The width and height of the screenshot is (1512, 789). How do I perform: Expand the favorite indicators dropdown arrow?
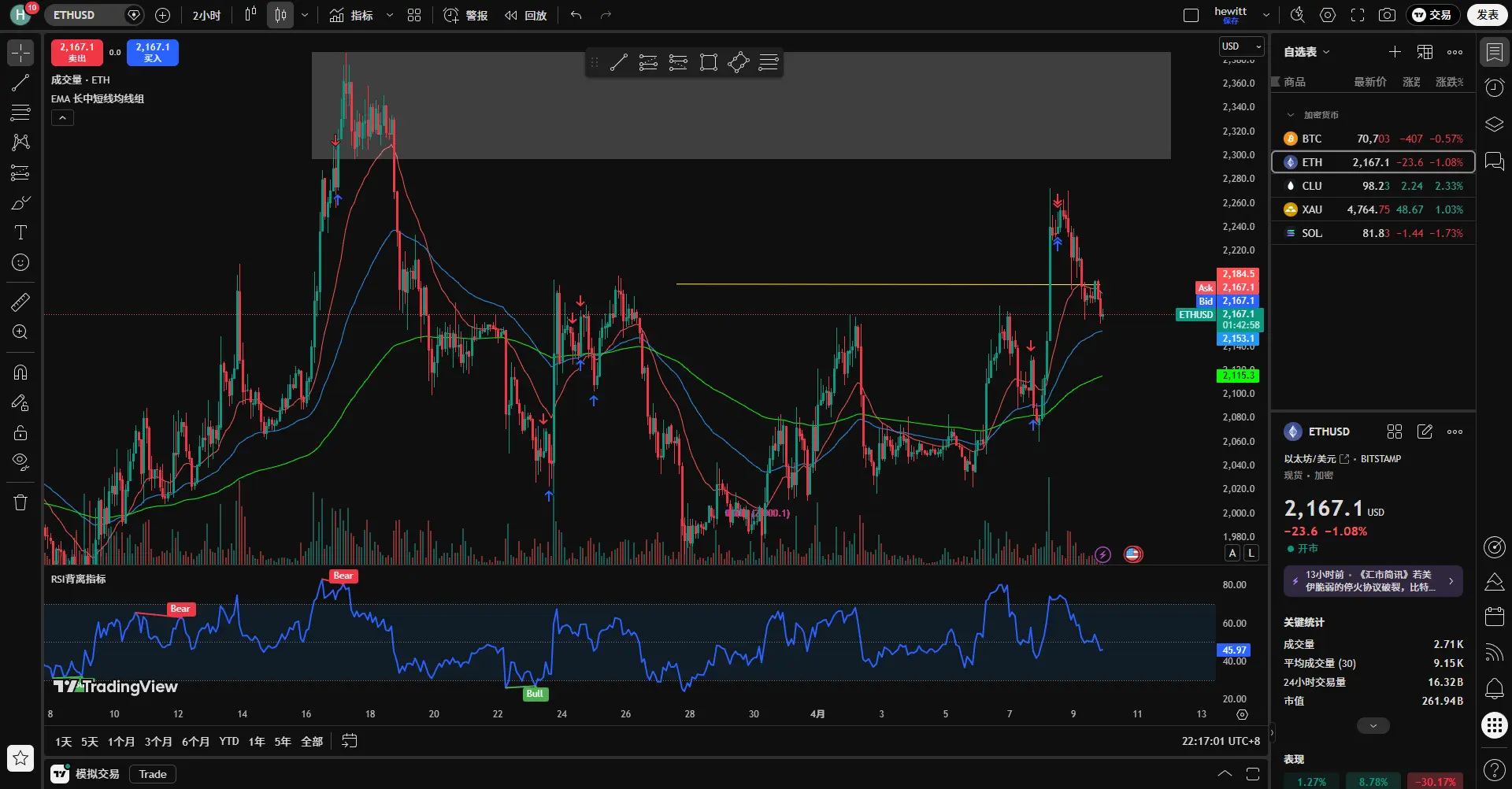tap(390, 15)
